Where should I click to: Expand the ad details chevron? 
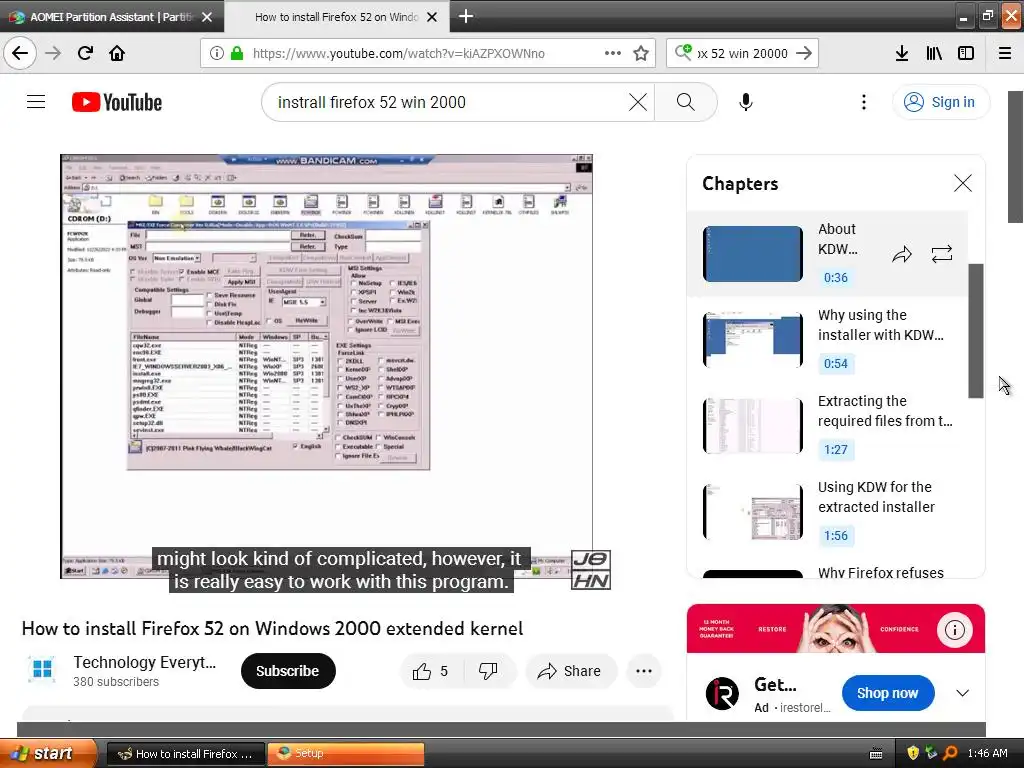[x=963, y=693]
